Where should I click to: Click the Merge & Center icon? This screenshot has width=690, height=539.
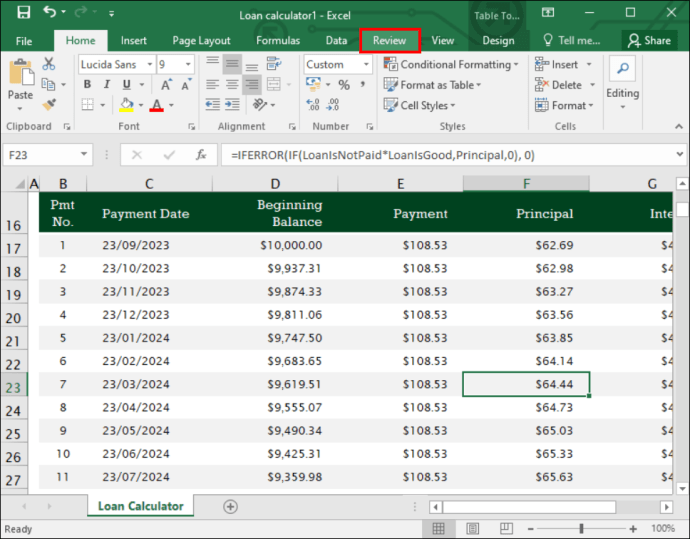point(274,84)
